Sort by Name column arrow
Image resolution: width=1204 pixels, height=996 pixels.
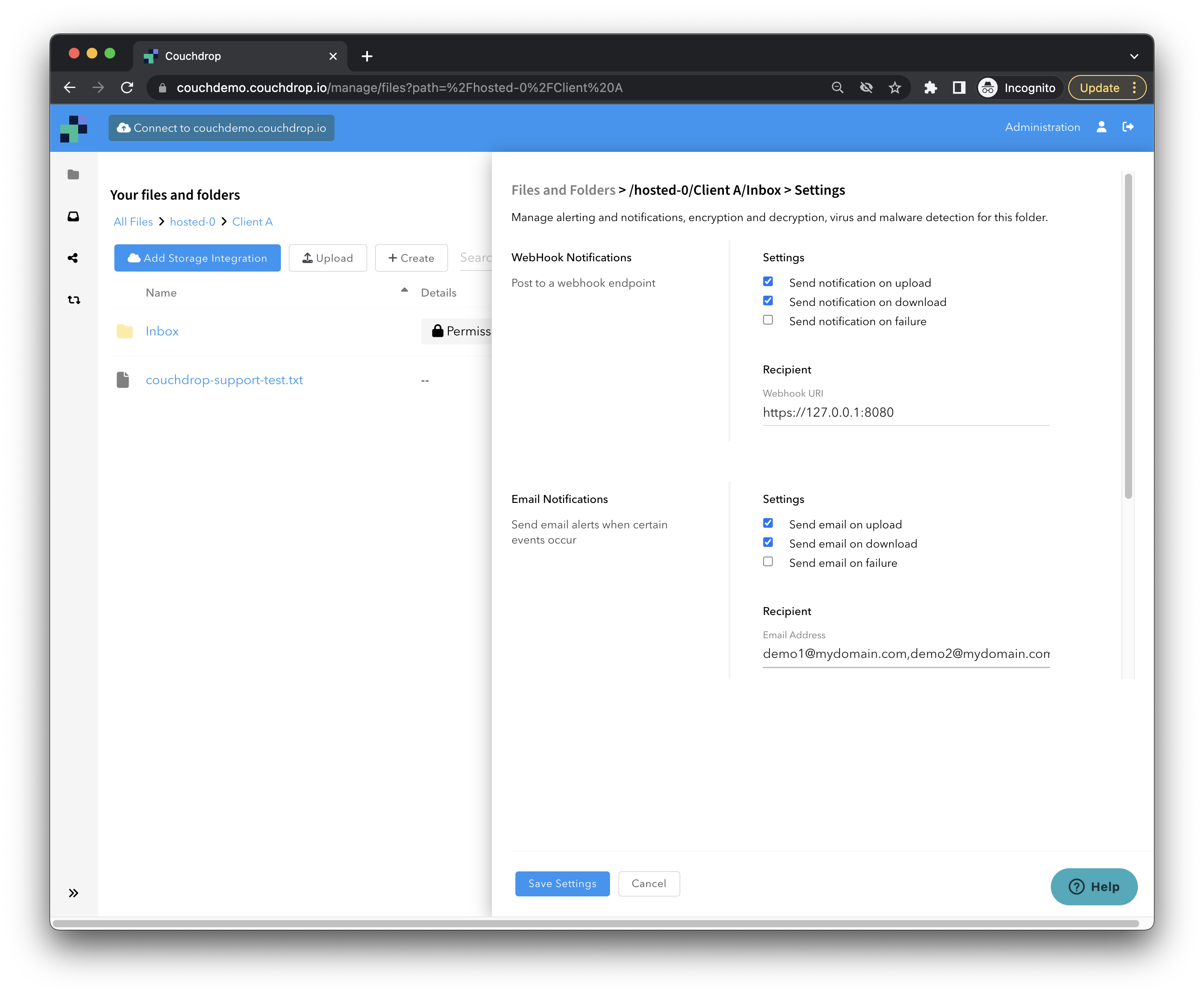(x=404, y=290)
